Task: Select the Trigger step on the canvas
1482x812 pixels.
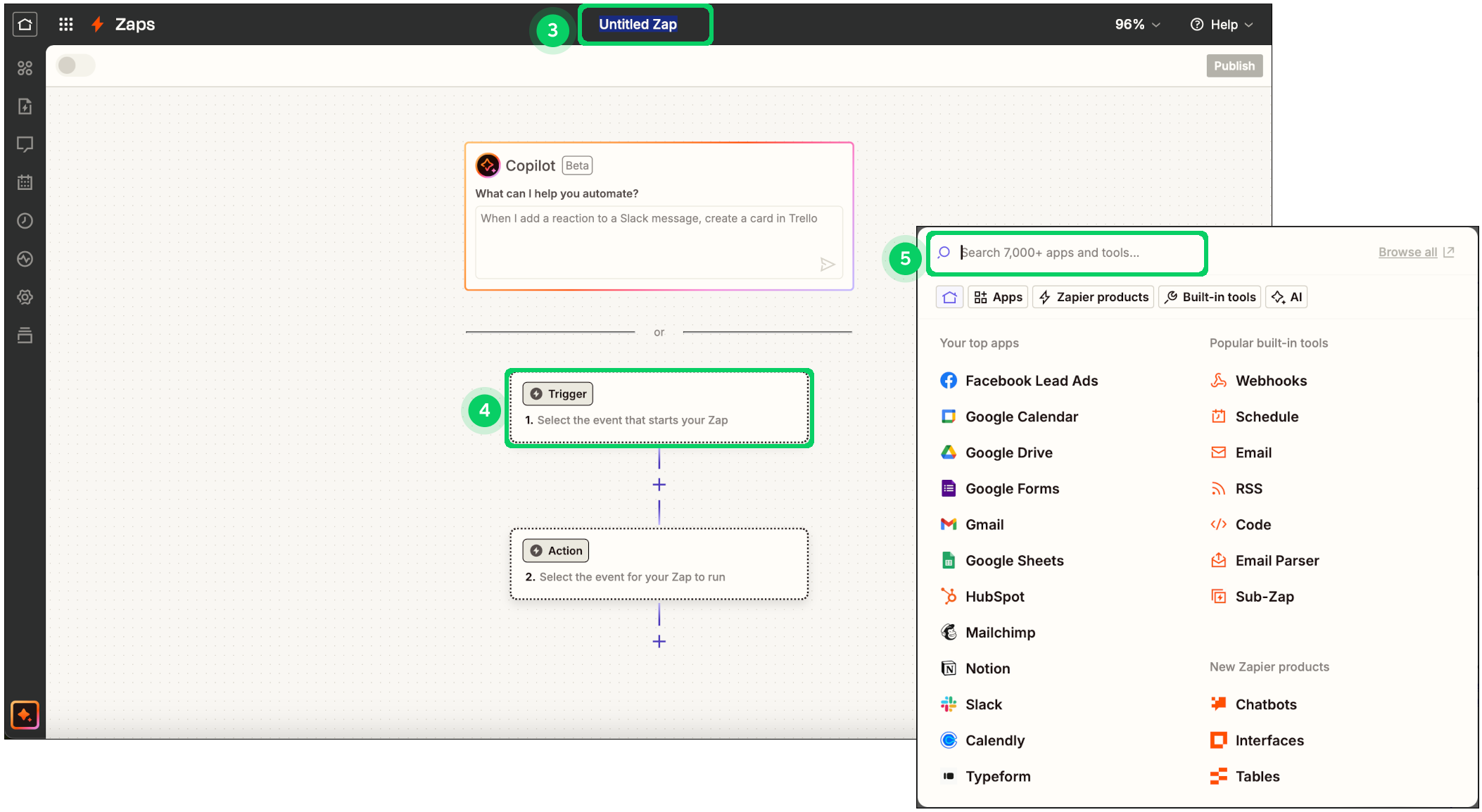Action: click(659, 407)
